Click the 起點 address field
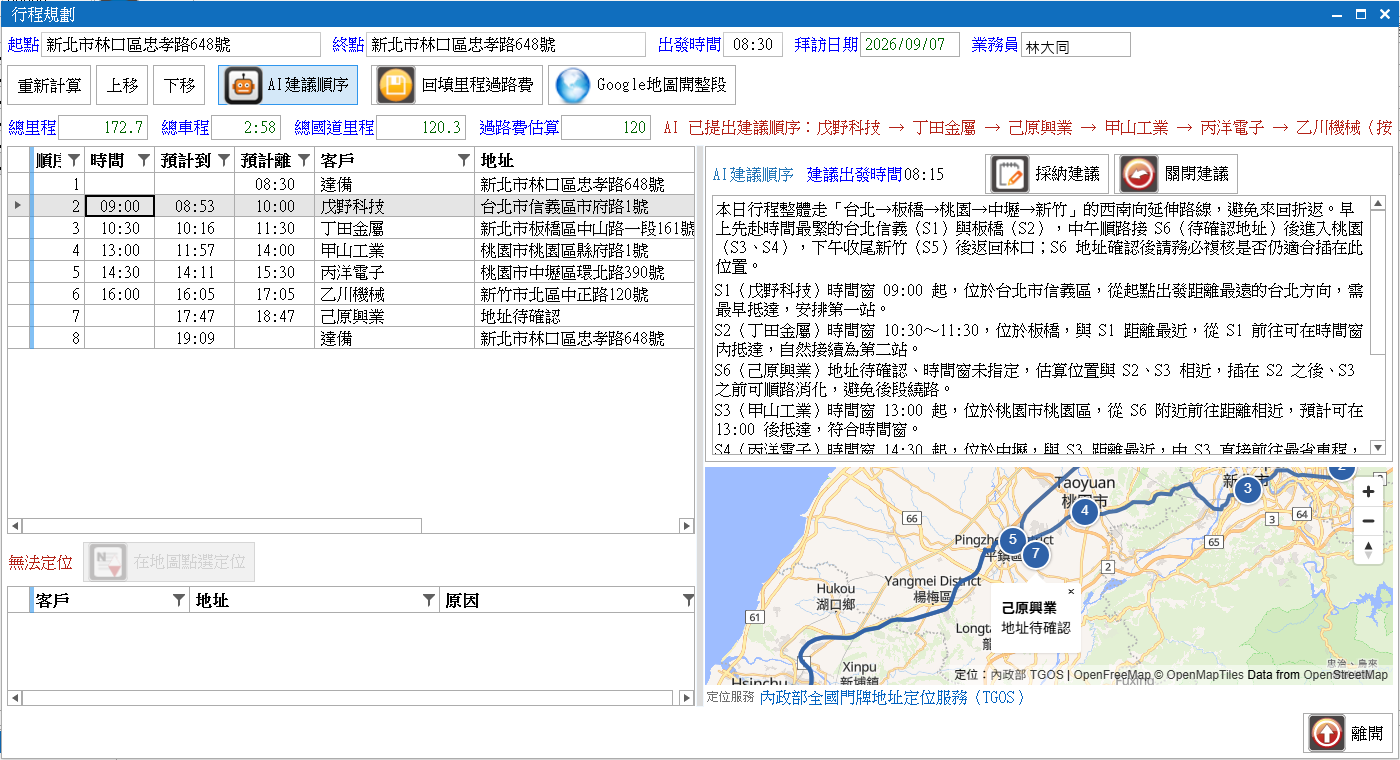Image resolution: width=1400 pixels, height=760 pixels. (x=181, y=44)
